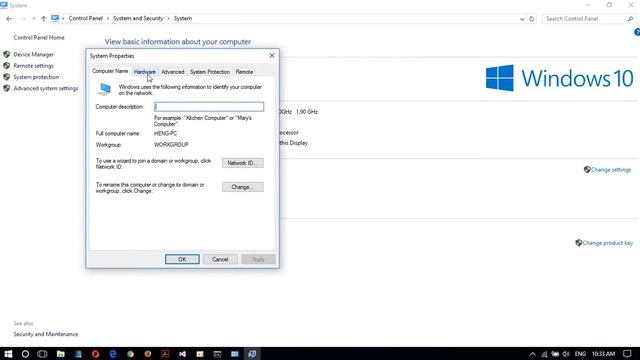Switch to System Protection tab
This screenshot has height=360, width=640.
210,72
